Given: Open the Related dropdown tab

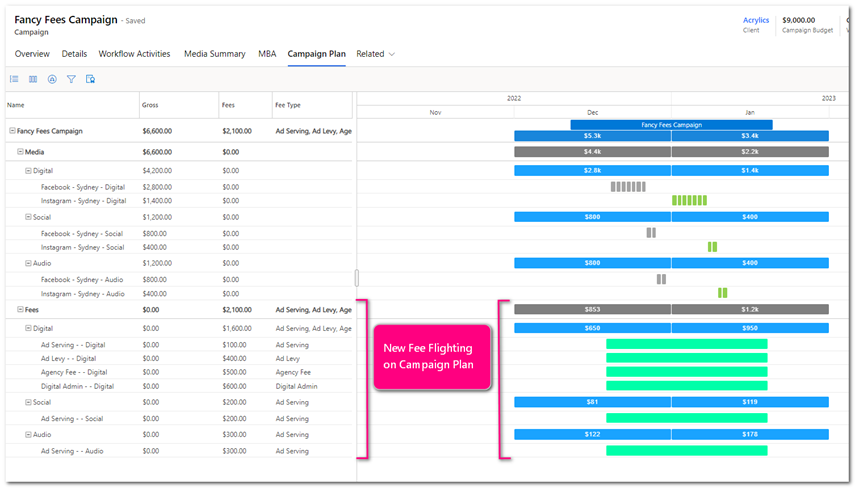Looking at the screenshot, I should [375, 54].
